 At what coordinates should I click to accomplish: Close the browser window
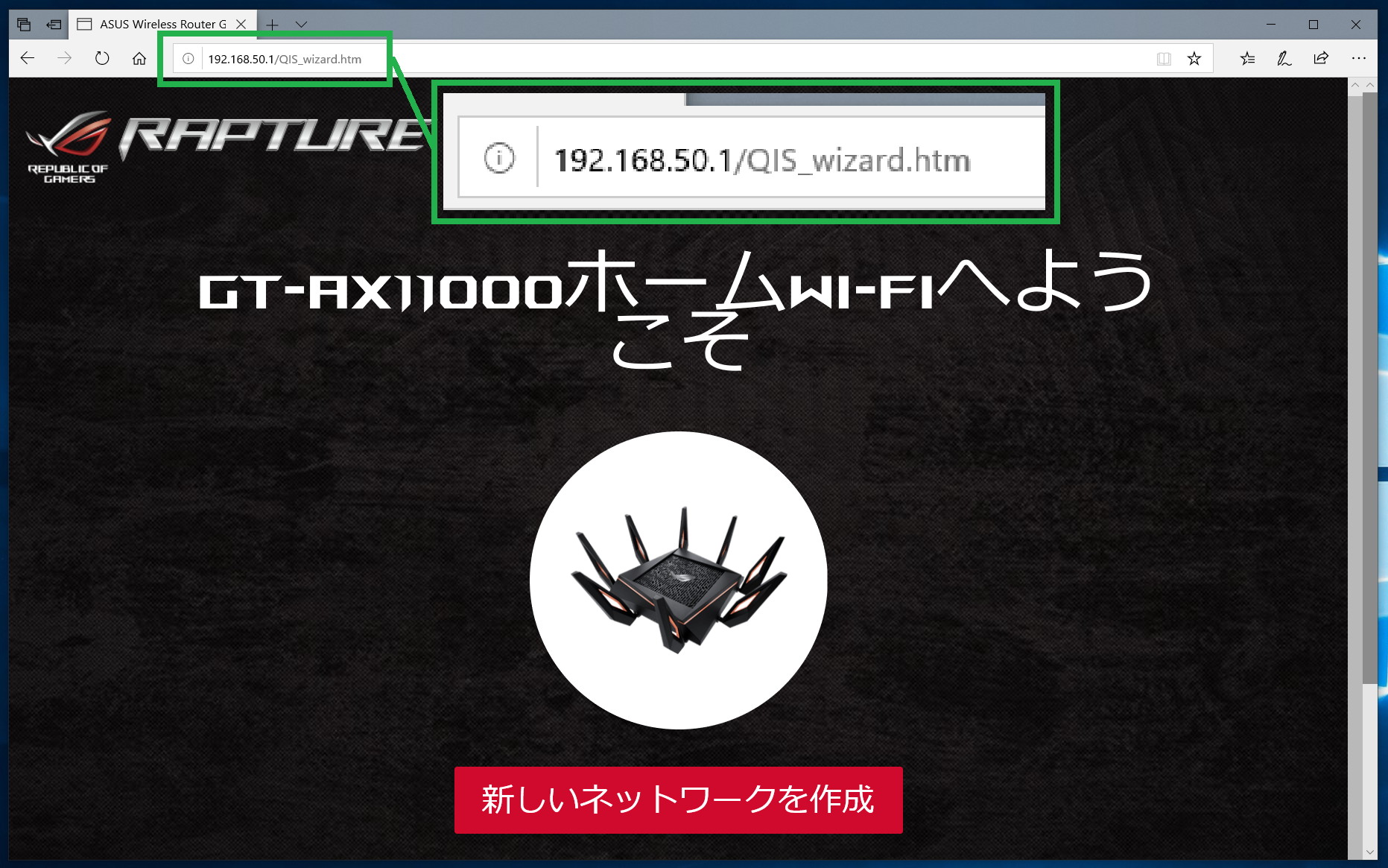1356,25
